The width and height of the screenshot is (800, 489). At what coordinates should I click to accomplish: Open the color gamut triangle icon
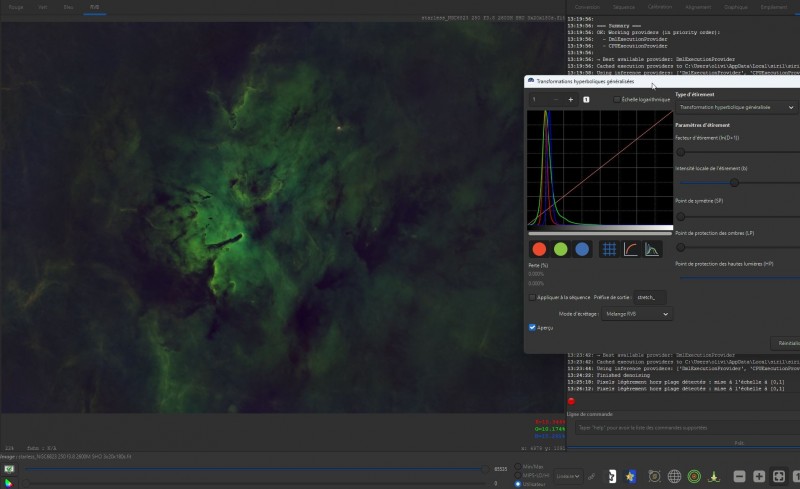click(9, 483)
